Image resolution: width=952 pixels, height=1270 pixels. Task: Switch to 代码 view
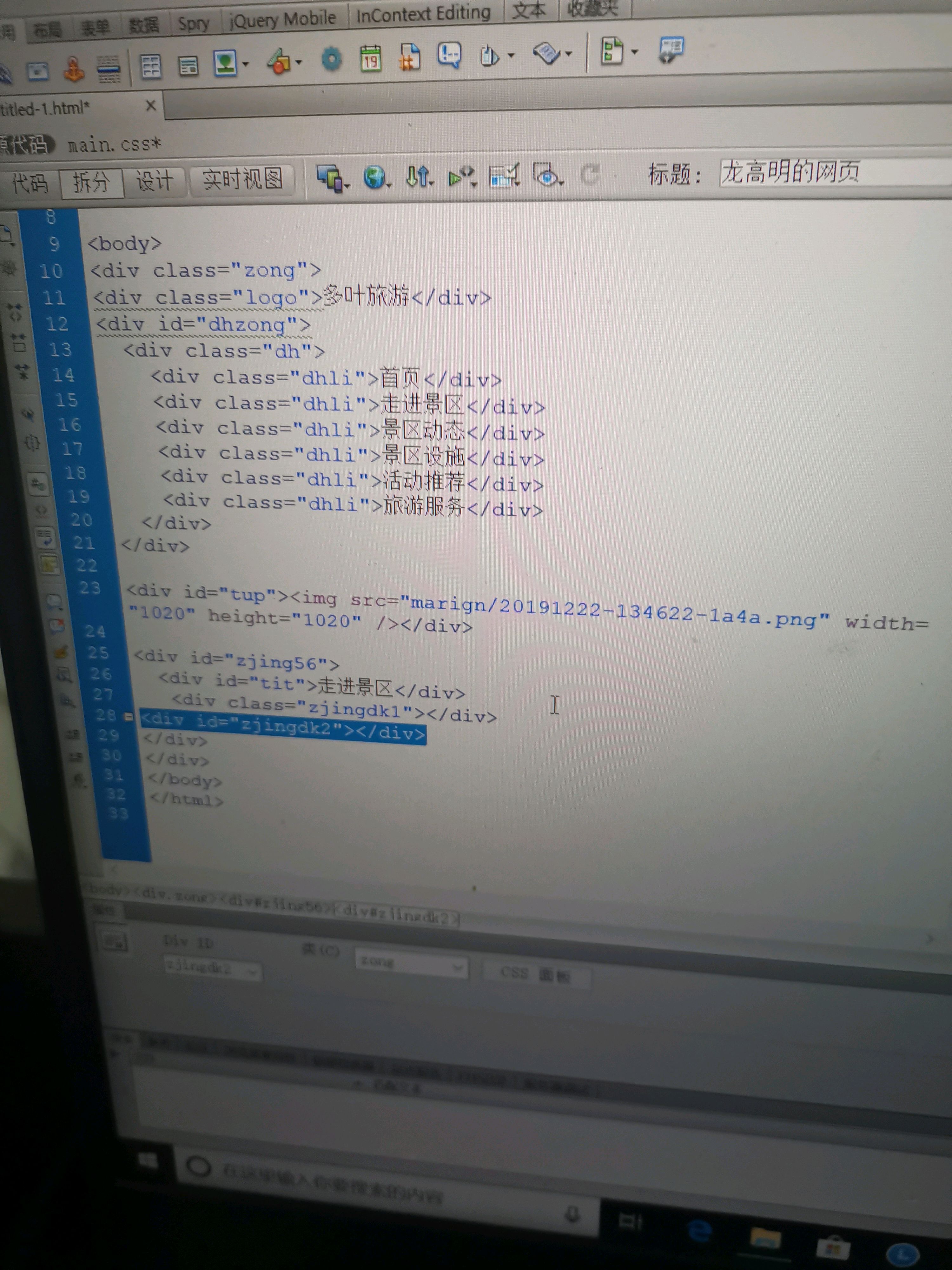pos(30,184)
